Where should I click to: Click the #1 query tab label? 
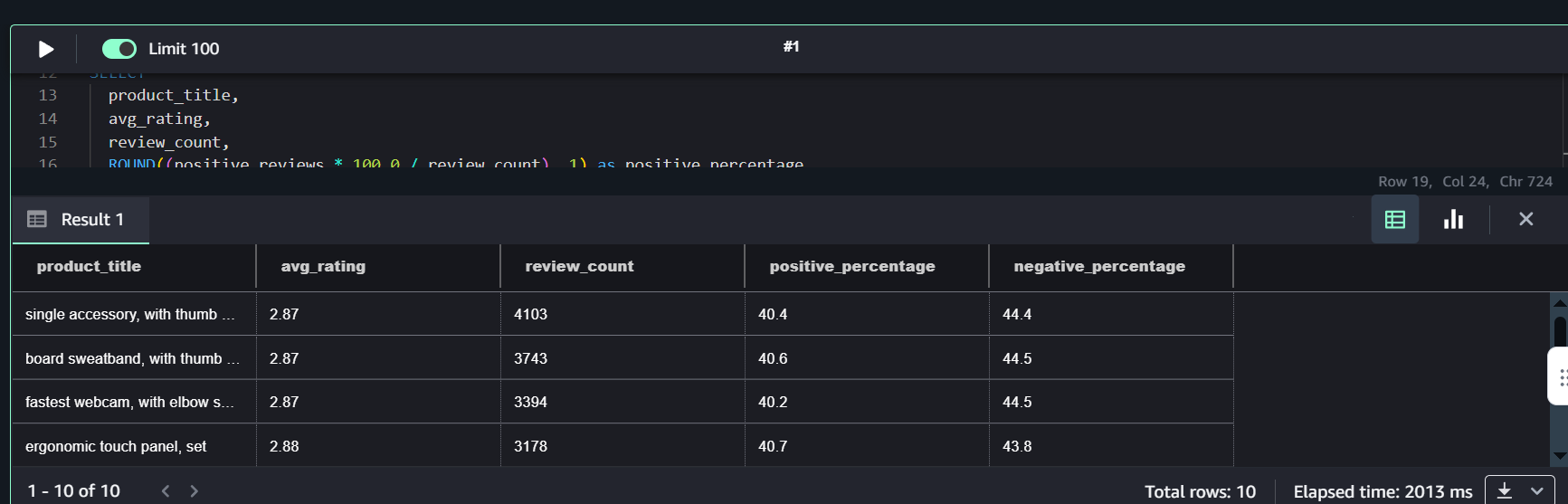tap(792, 46)
